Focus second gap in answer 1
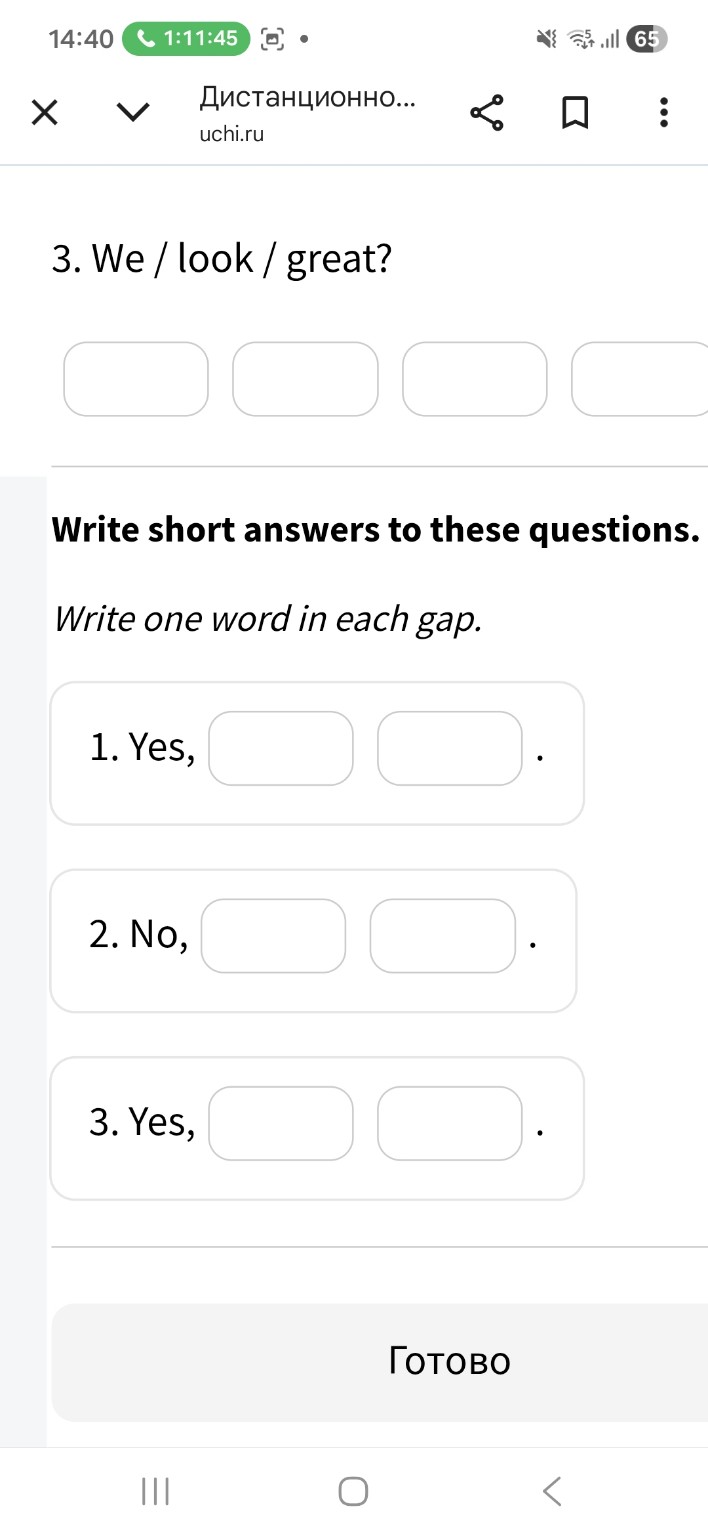 pyautogui.click(x=450, y=748)
